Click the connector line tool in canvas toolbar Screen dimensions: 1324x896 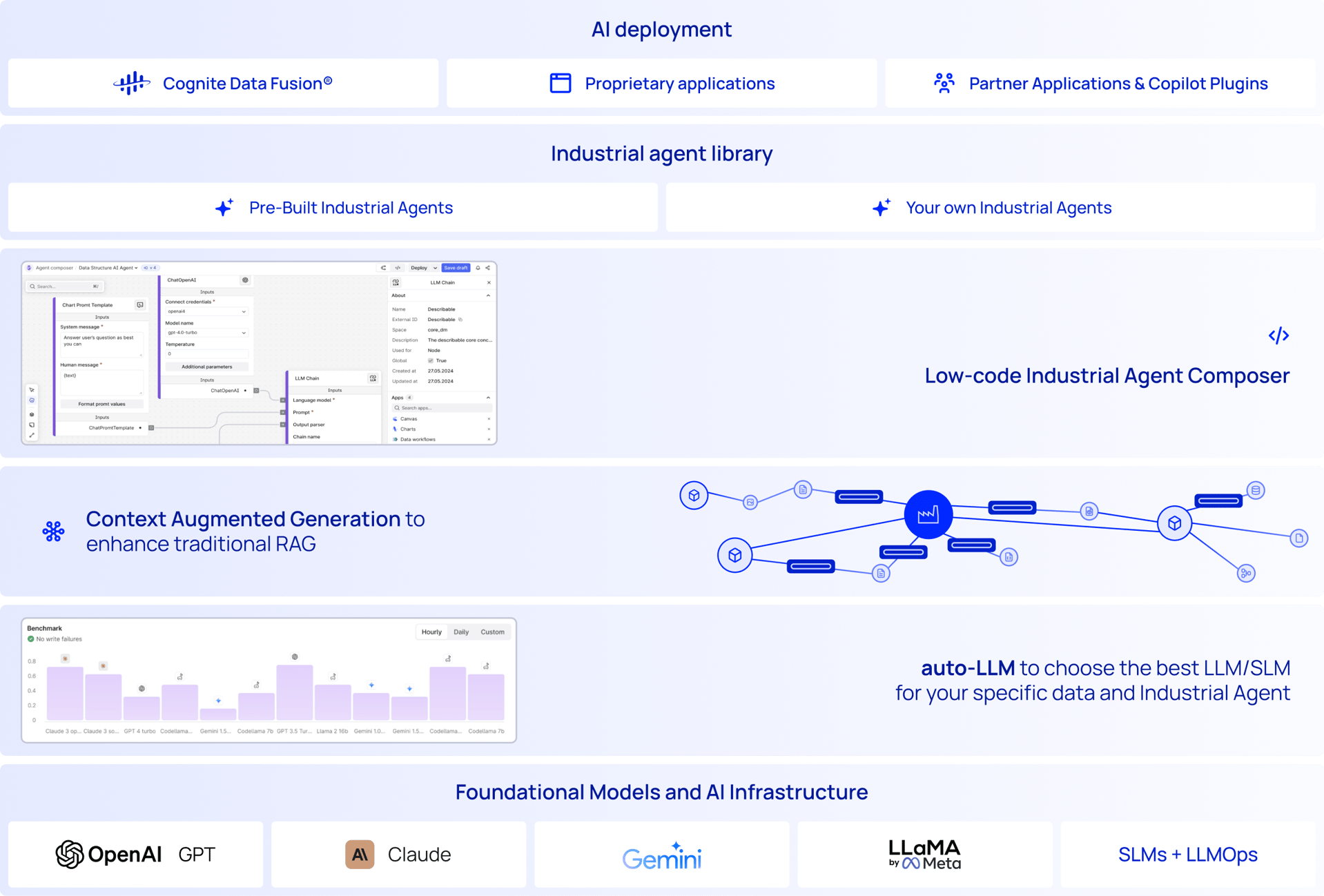click(x=32, y=435)
